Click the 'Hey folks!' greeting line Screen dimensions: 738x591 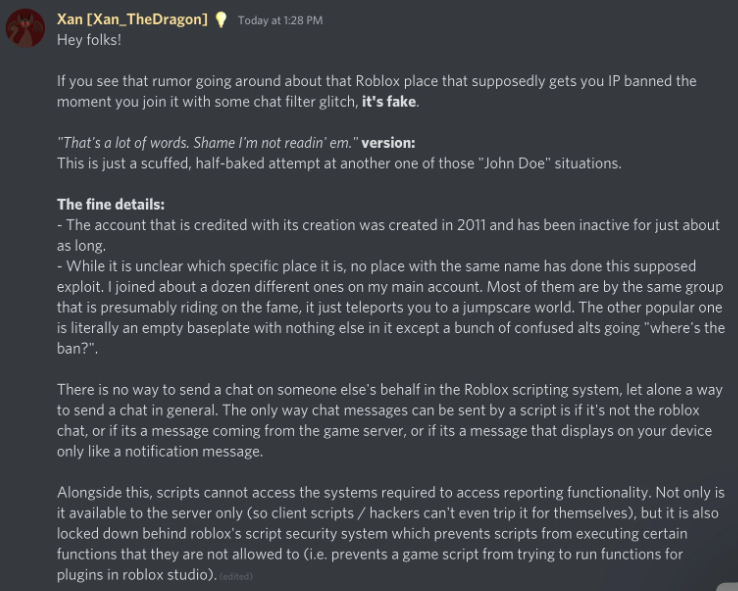coord(89,40)
